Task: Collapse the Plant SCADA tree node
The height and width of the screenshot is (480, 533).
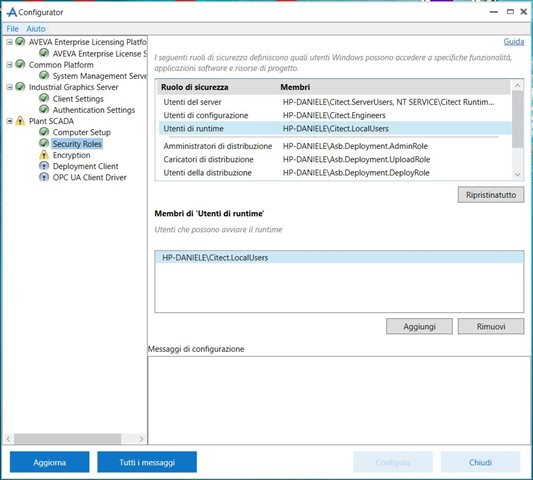Action: 10,121
